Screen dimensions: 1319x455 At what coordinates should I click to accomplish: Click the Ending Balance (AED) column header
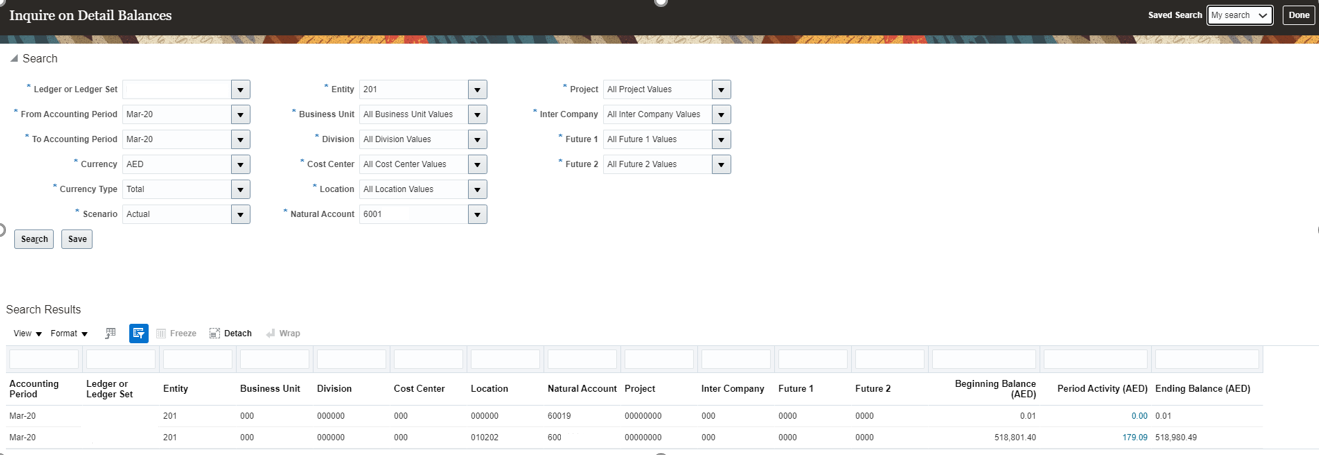(x=1203, y=389)
